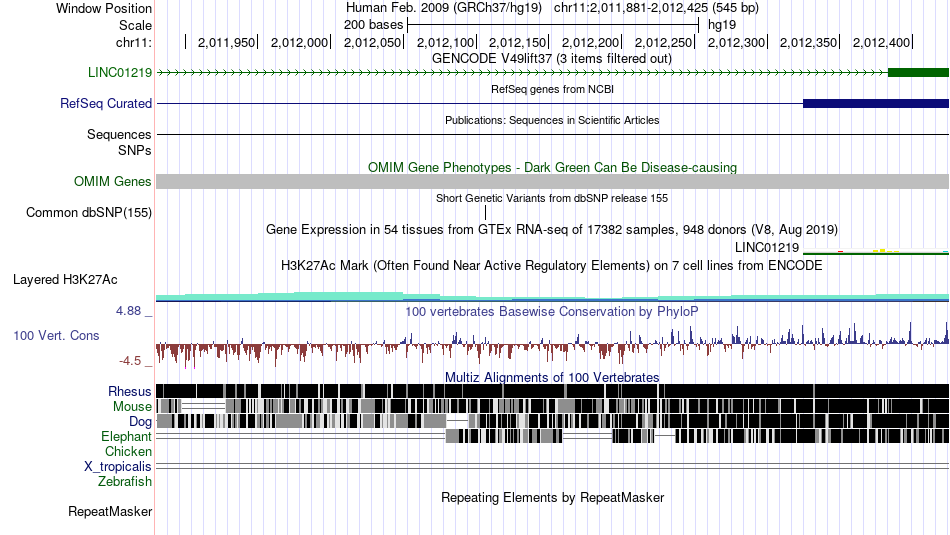The height and width of the screenshot is (535, 950).
Task: Click the RefSeq genes from NCBI title
Action: coord(553,90)
